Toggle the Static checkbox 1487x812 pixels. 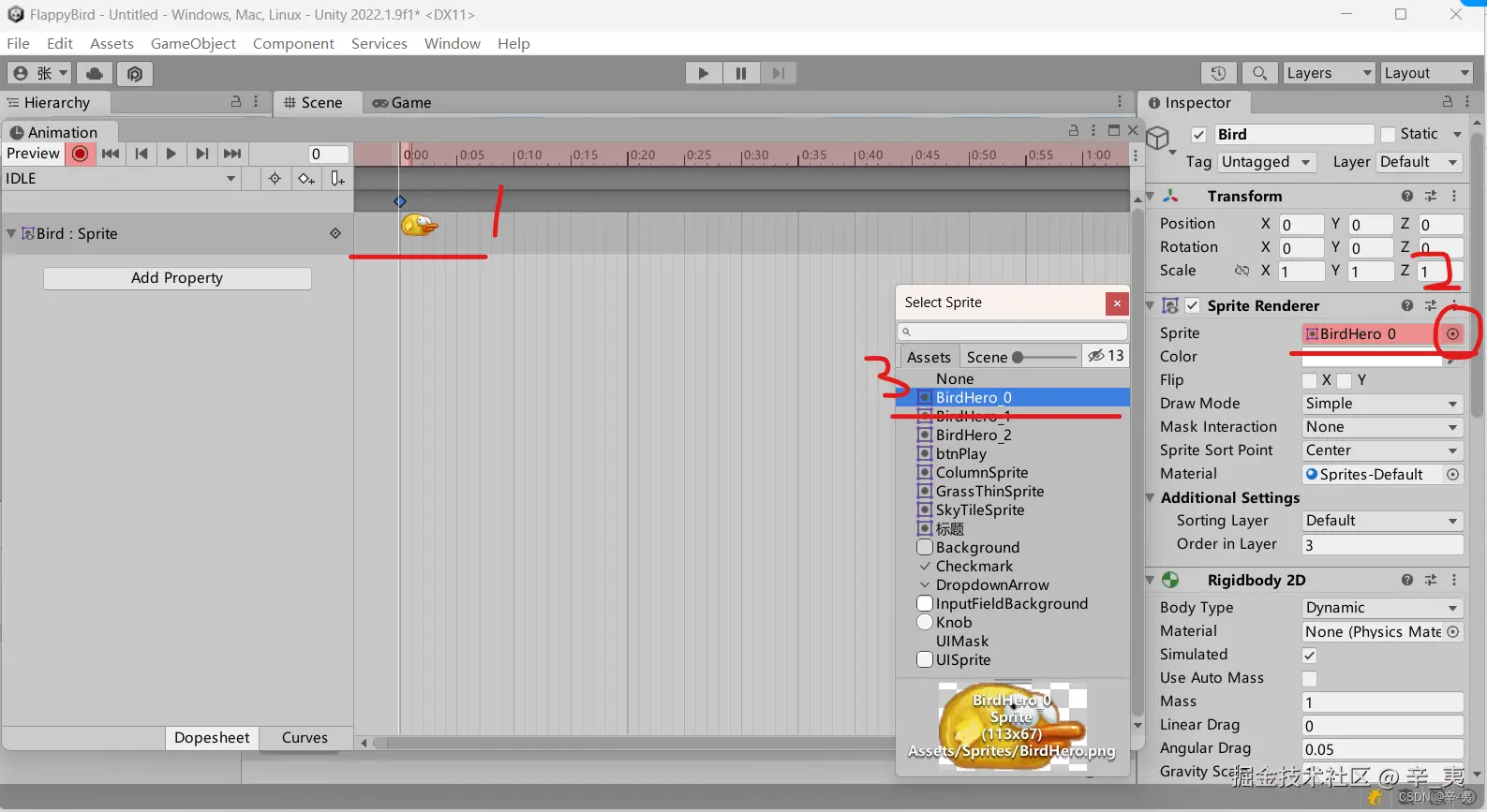1388,135
